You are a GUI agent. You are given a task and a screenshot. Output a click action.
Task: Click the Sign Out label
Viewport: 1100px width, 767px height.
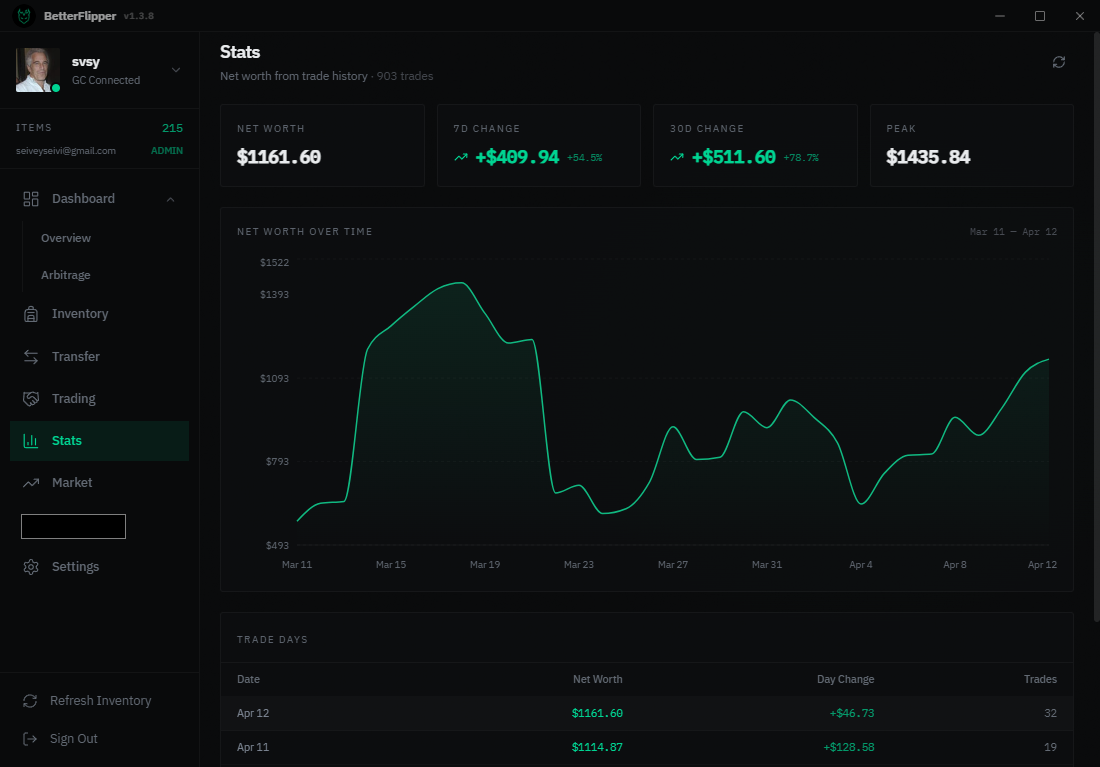point(73,738)
